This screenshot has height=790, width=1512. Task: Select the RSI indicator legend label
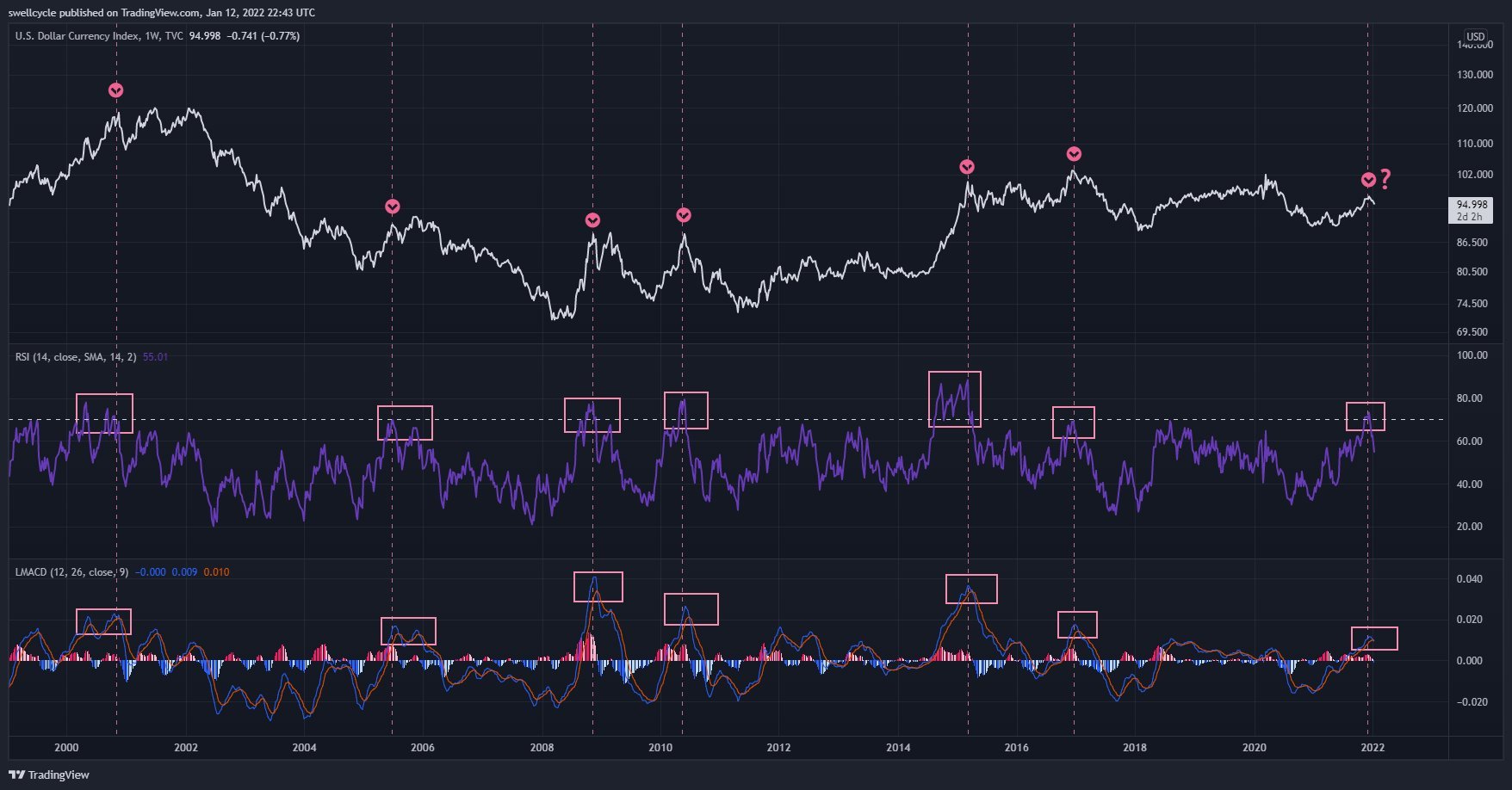tap(76, 356)
